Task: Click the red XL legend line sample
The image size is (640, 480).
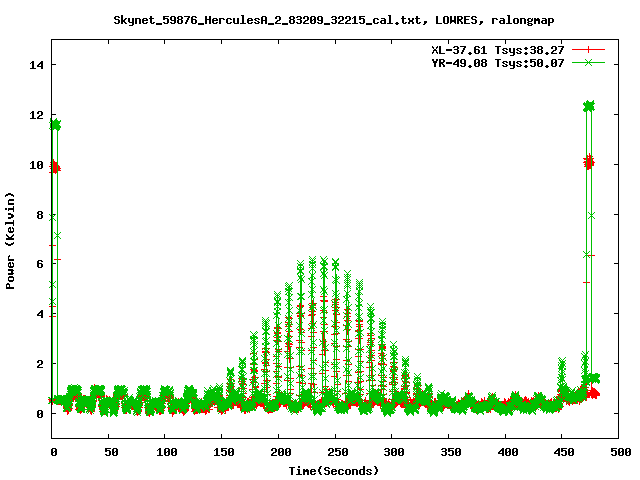Action: click(x=588, y=50)
